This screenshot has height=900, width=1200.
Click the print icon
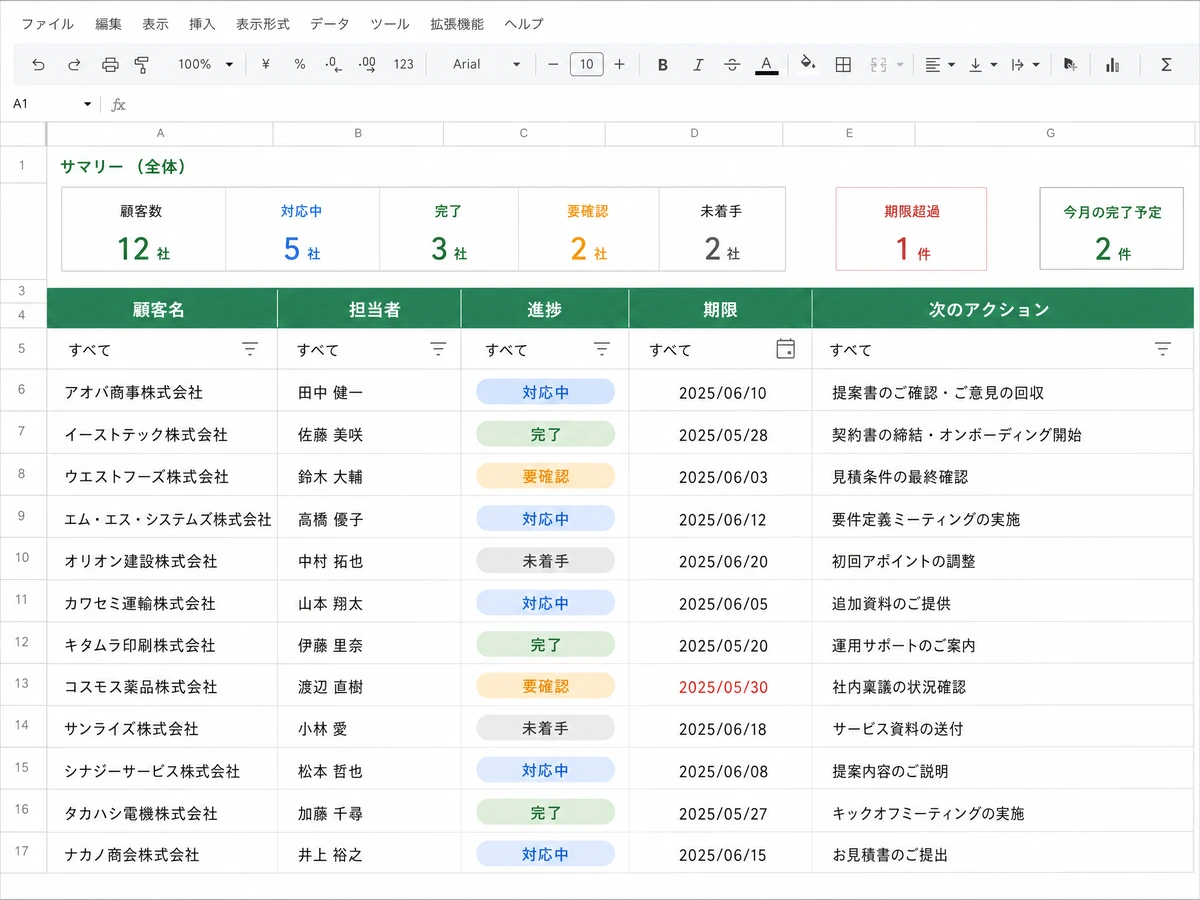(x=110, y=64)
